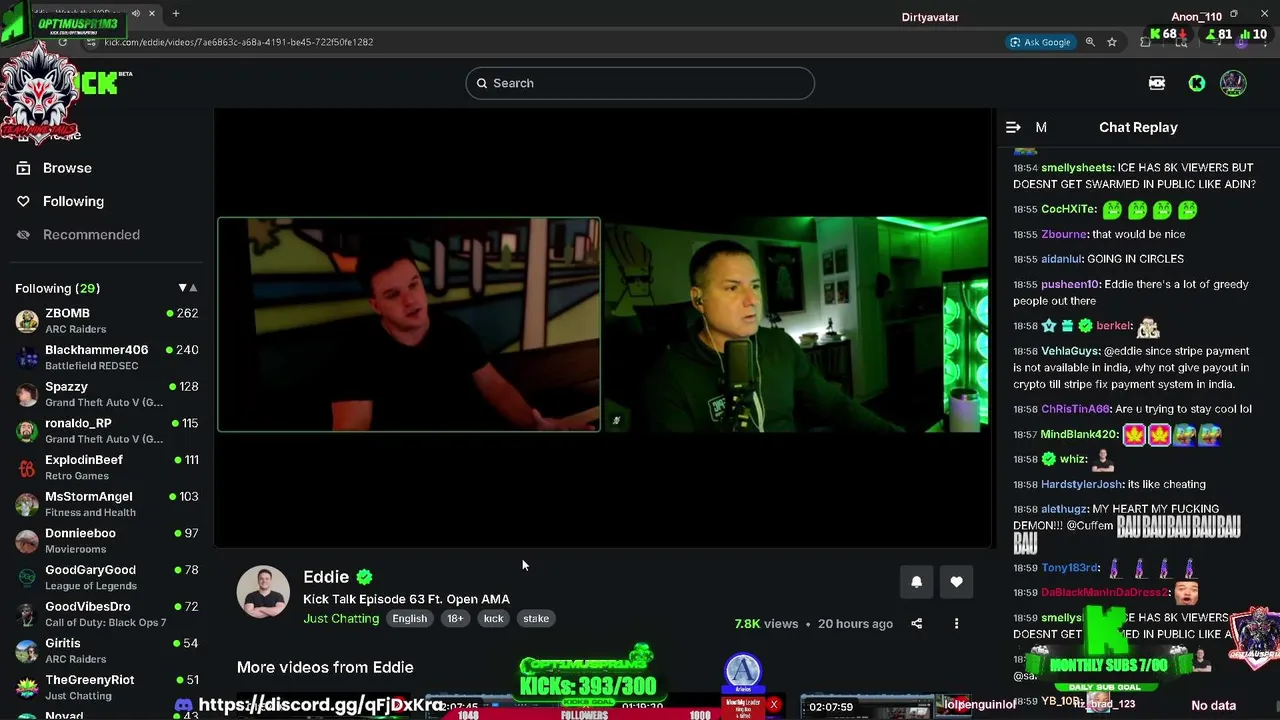Open ZBOMB channel in Following list

click(x=106, y=321)
